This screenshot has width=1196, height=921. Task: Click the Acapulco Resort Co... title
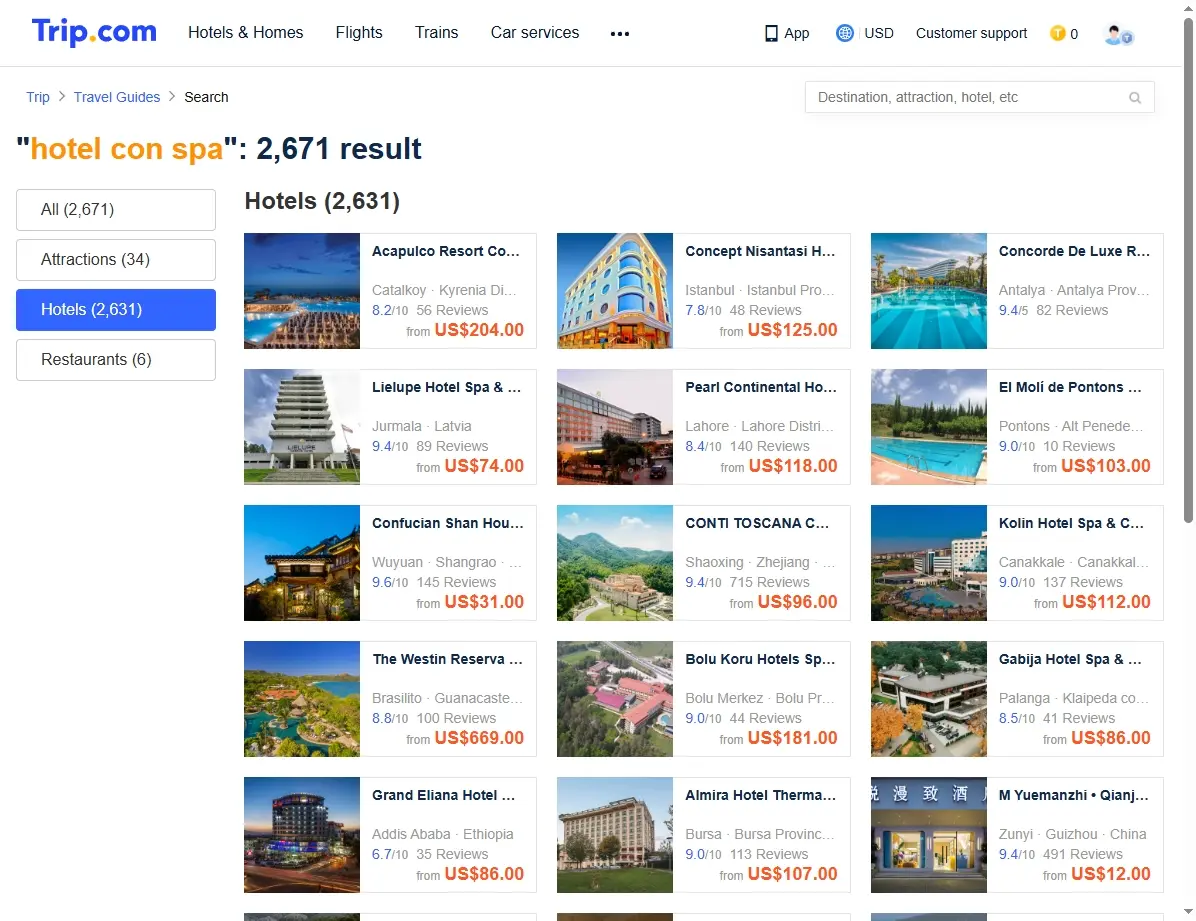pyautogui.click(x=445, y=251)
